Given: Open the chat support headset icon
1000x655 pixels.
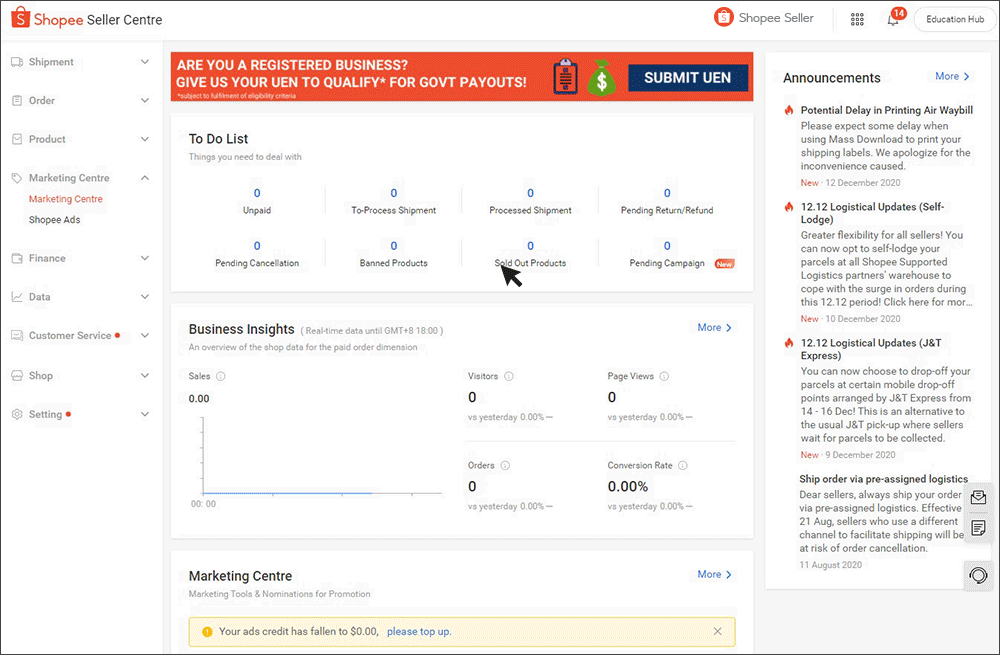Looking at the screenshot, I should pyautogui.click(x=978, y=575).
